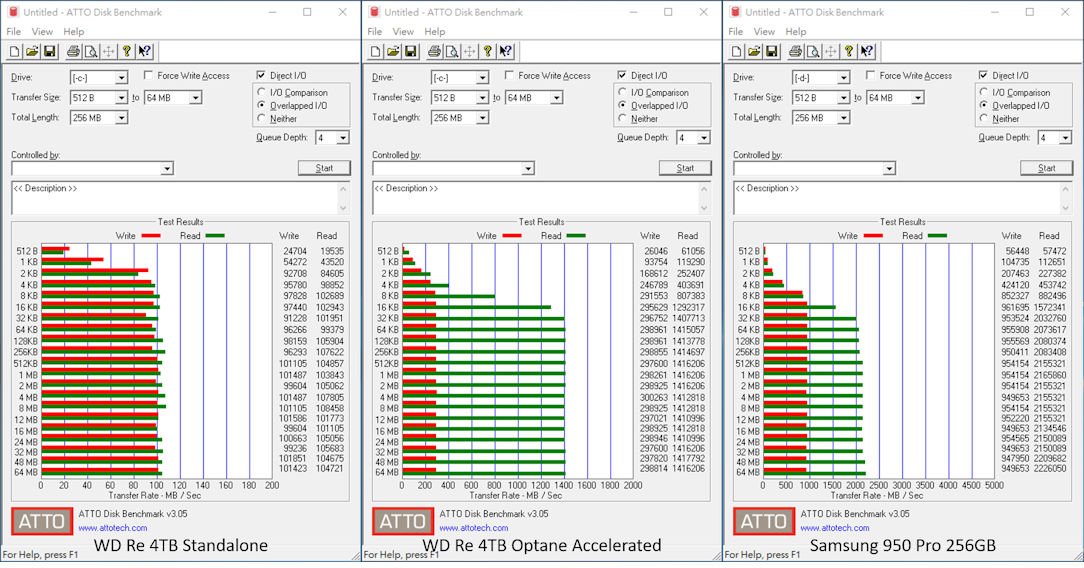Click the Open folder icon in the right window
Image resolution: width=1084 pixels, height=568 pixels.
click(754, 51)
